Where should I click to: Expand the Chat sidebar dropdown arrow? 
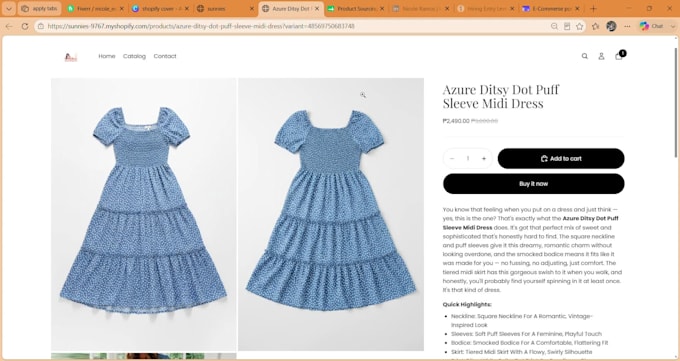click(673, 26)
